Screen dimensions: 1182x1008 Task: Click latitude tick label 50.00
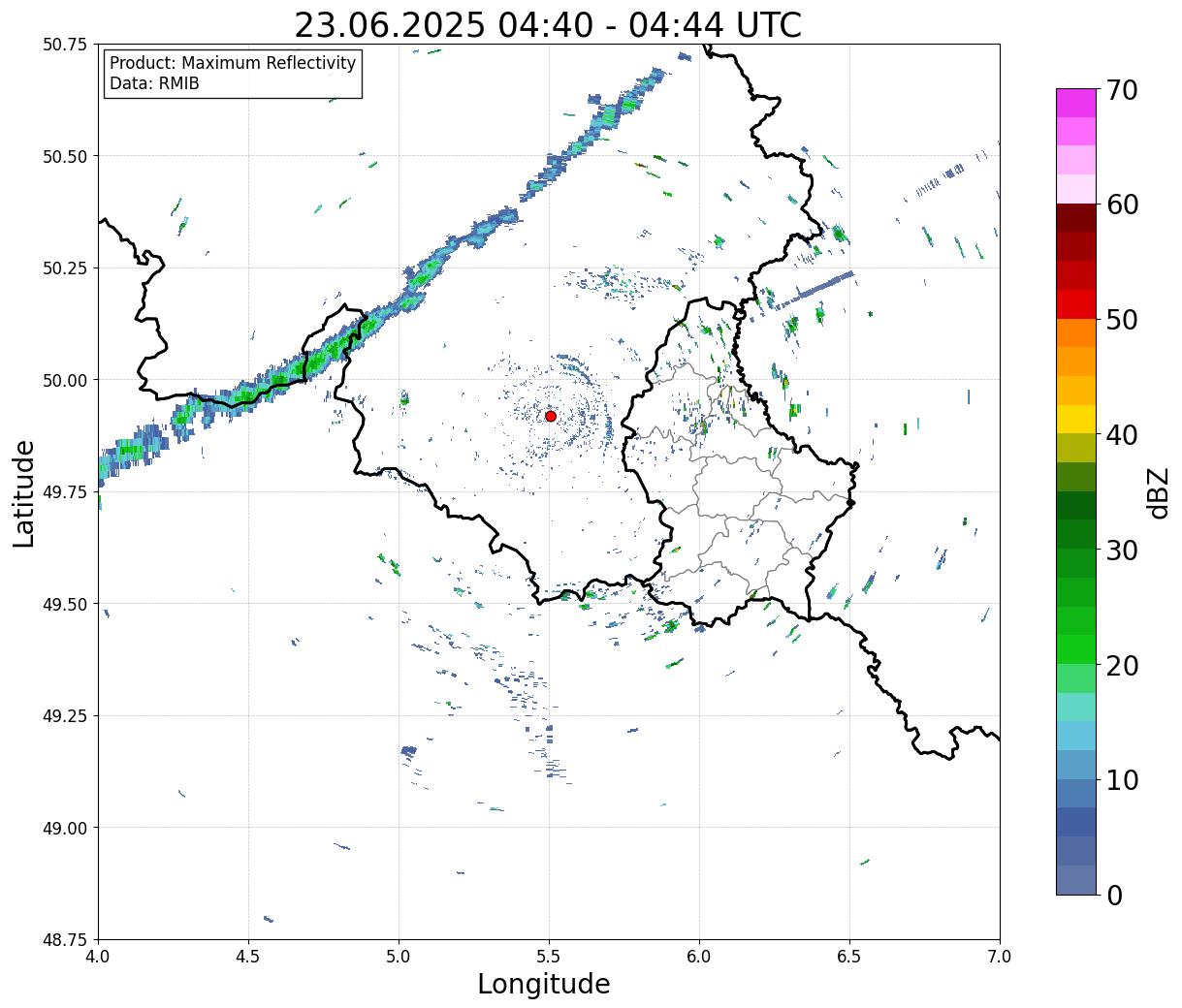click(65, 380)
